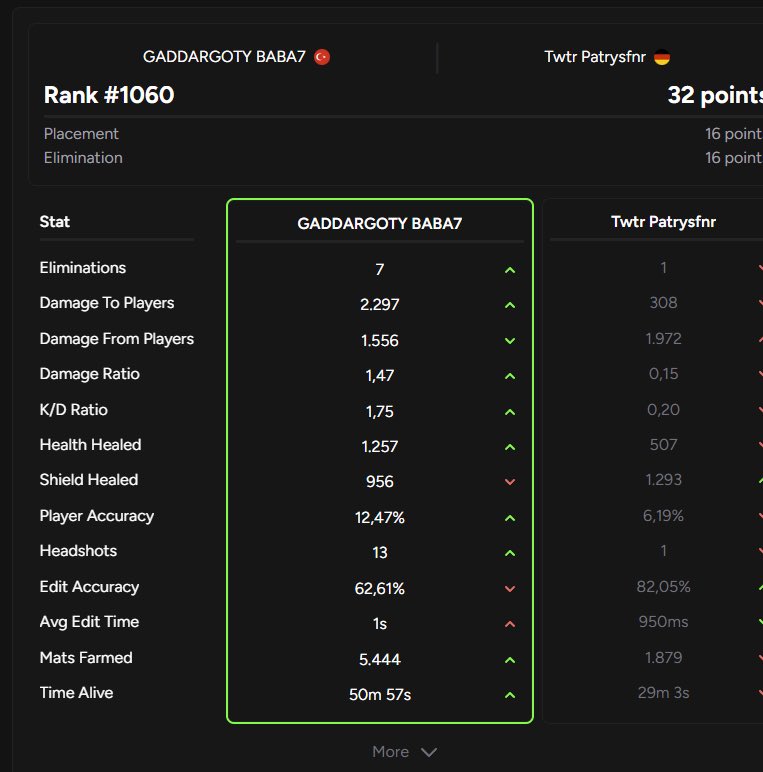Click the red down arrow beside Edit Accuracy 62,61%
This screenshot has width=763, height=772.
[x=510, y=589]
